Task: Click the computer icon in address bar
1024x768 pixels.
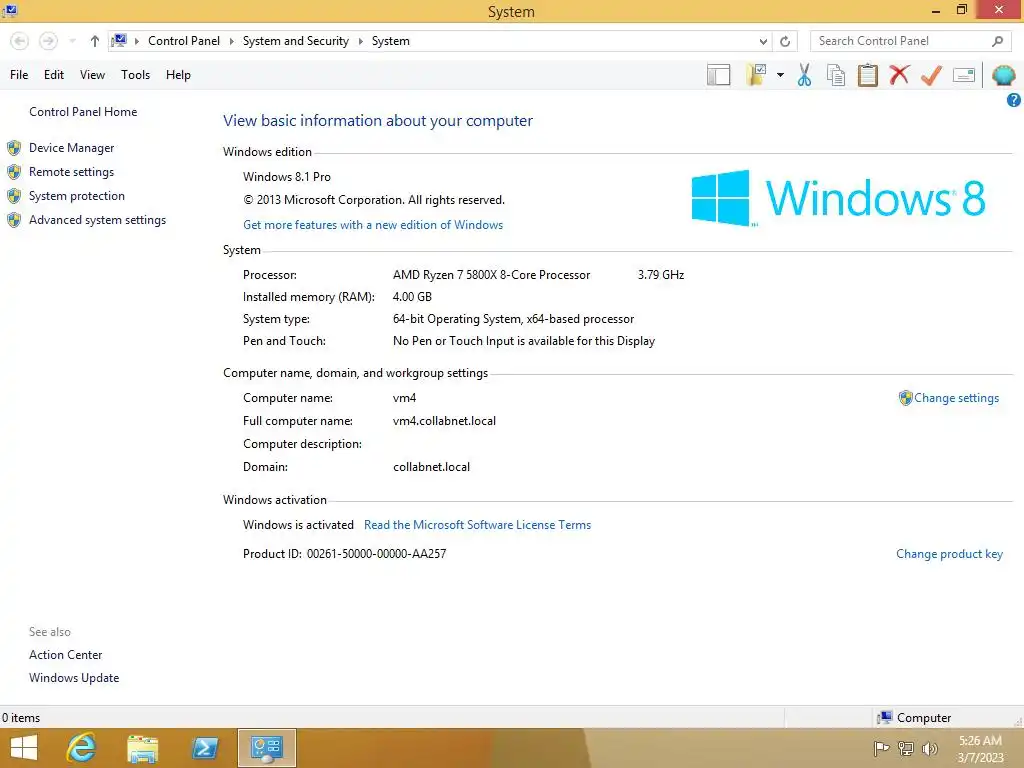Action: 119,40
